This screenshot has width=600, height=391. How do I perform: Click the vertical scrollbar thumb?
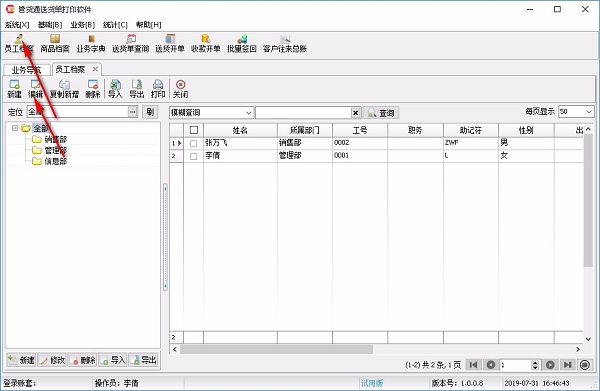point(588,200)
